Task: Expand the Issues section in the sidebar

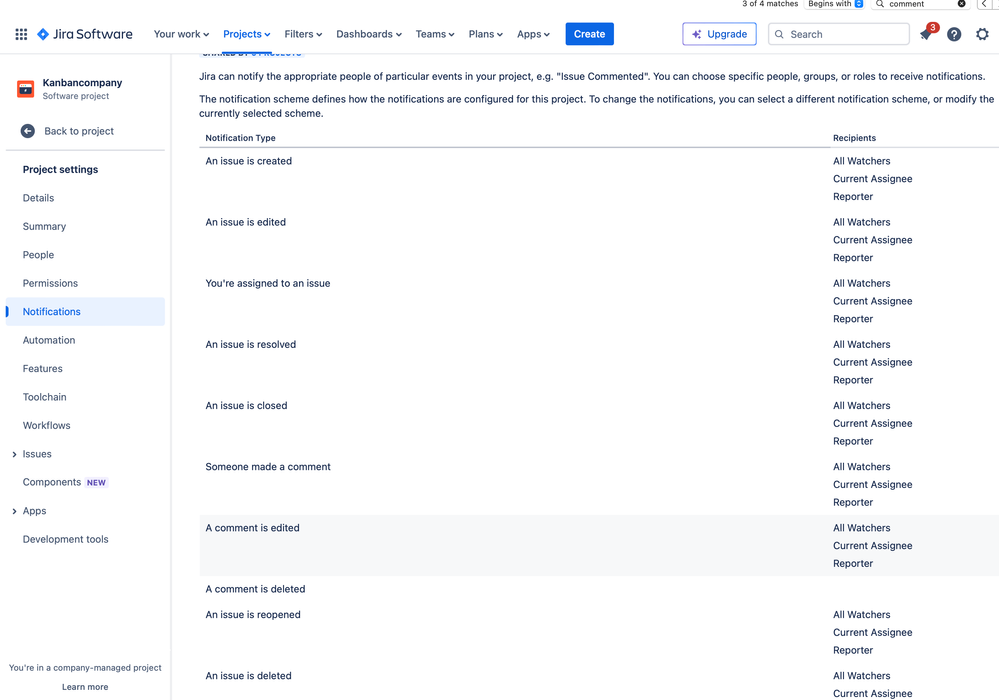Action: point(16,454)
